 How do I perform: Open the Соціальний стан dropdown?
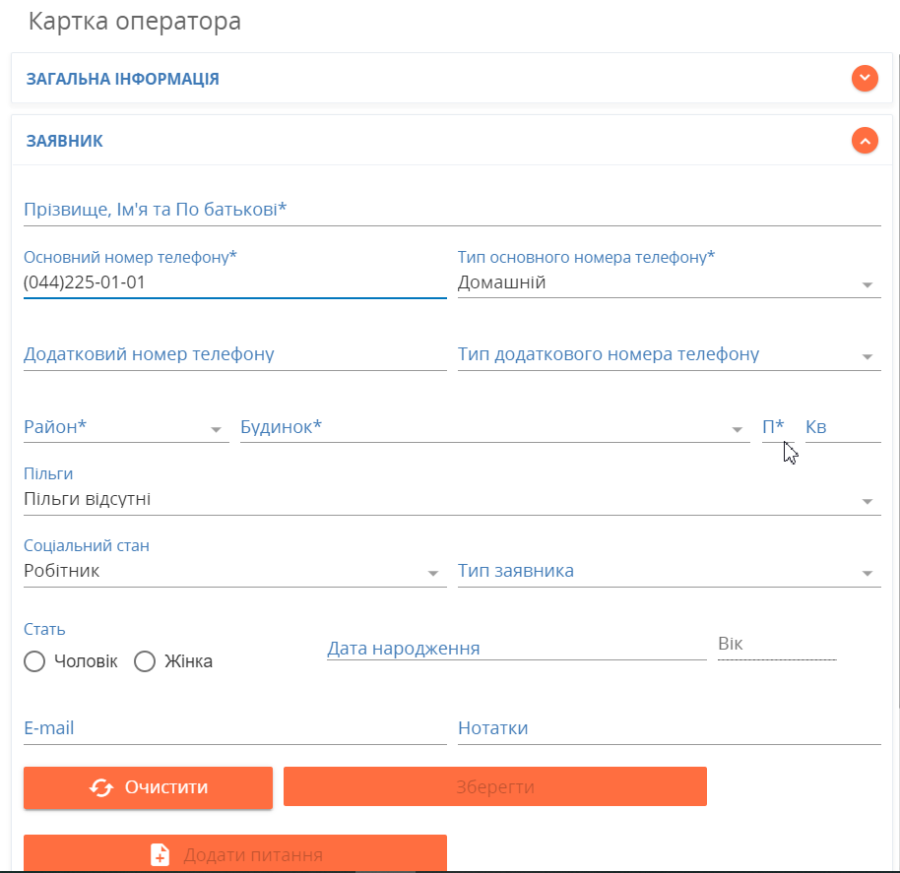pyautogui.click(x=433, y=574)
